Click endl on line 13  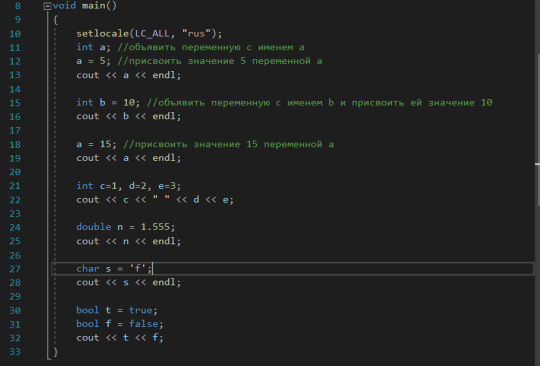point(165,75)
